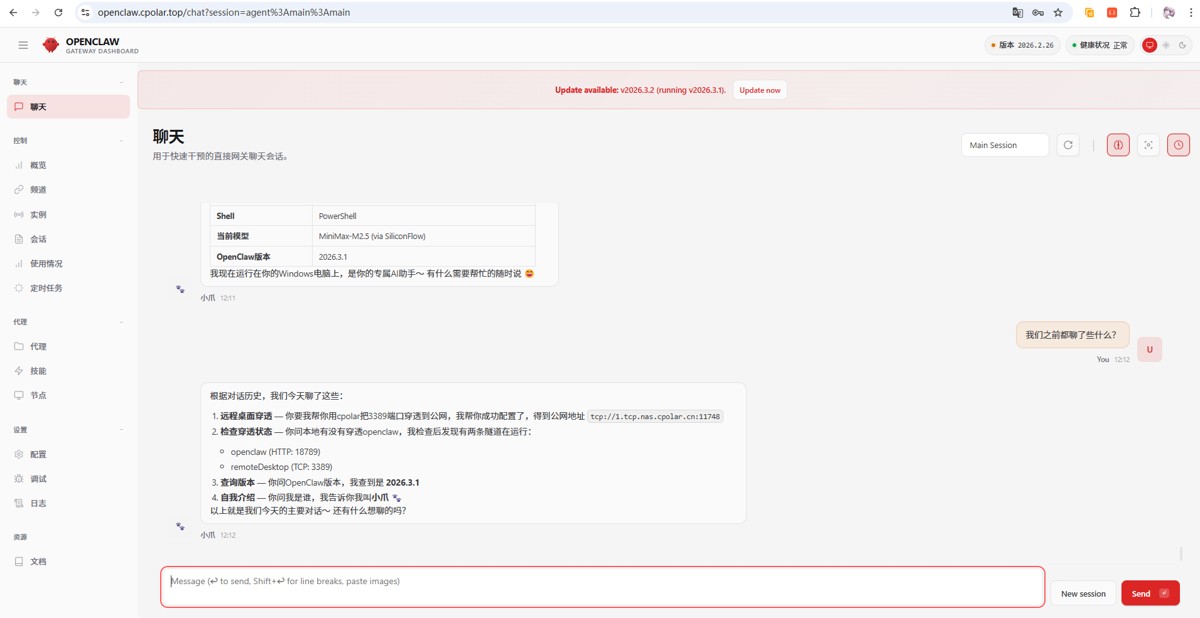Open the browser profile avatar
The width and height of the screenshot is (1200, 618).
1168,12
